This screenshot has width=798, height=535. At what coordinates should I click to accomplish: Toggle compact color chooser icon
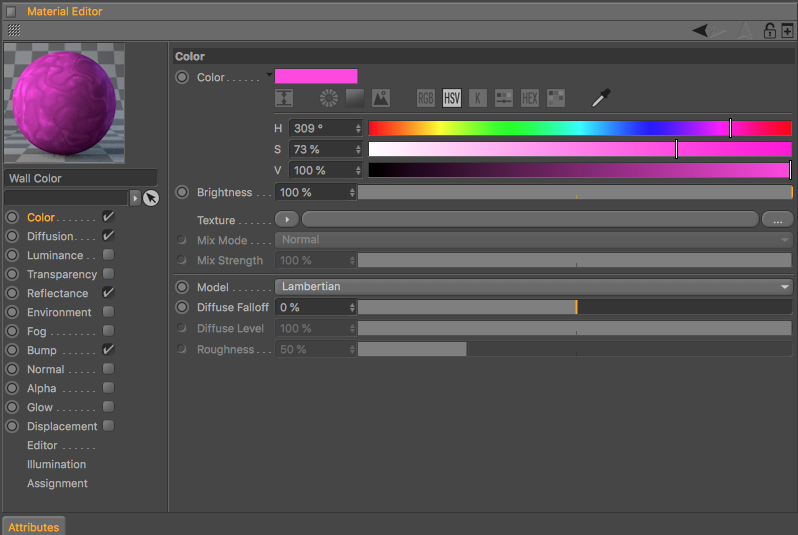284,98
